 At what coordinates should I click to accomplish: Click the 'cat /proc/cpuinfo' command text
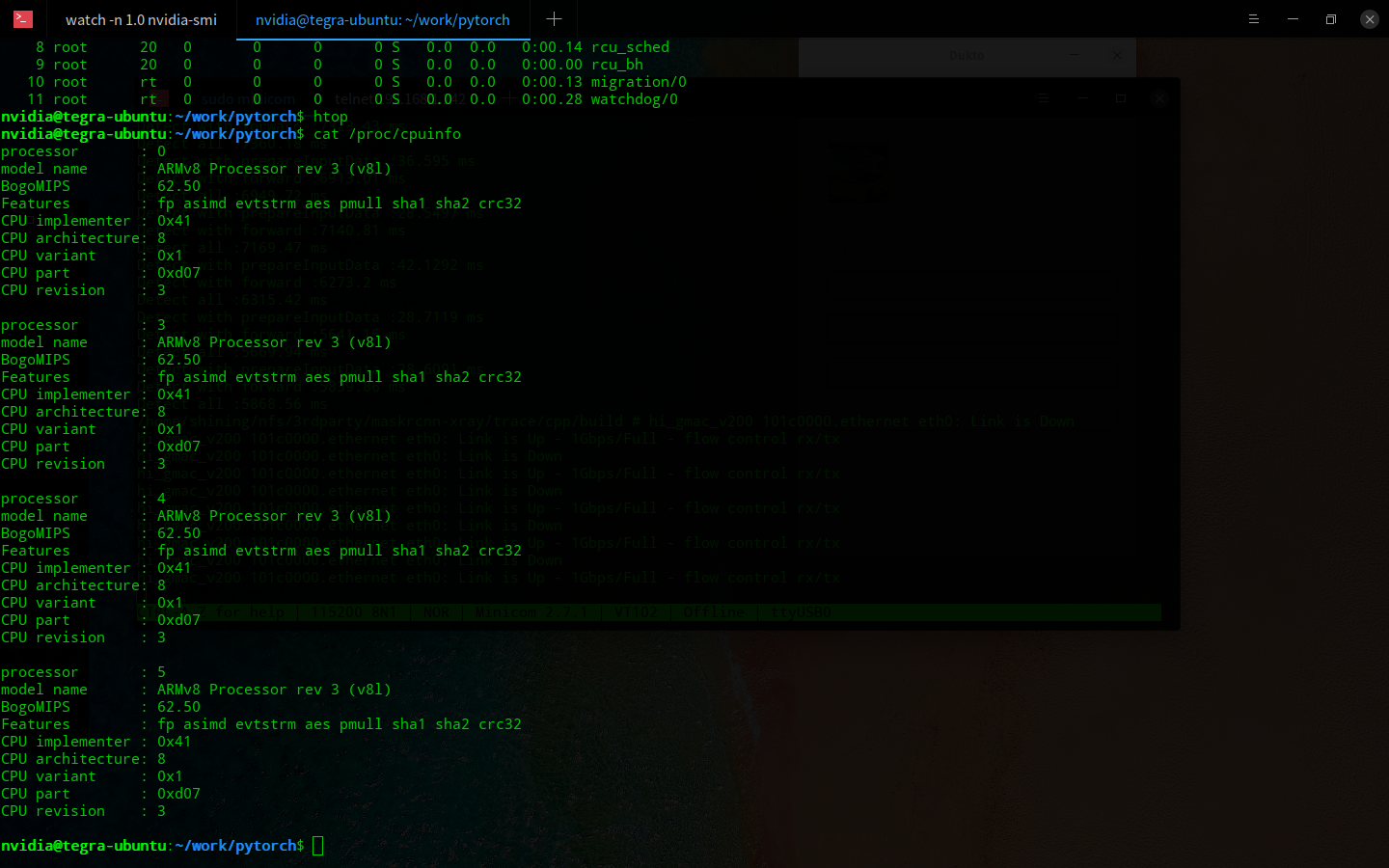click(x=387, y=134)
